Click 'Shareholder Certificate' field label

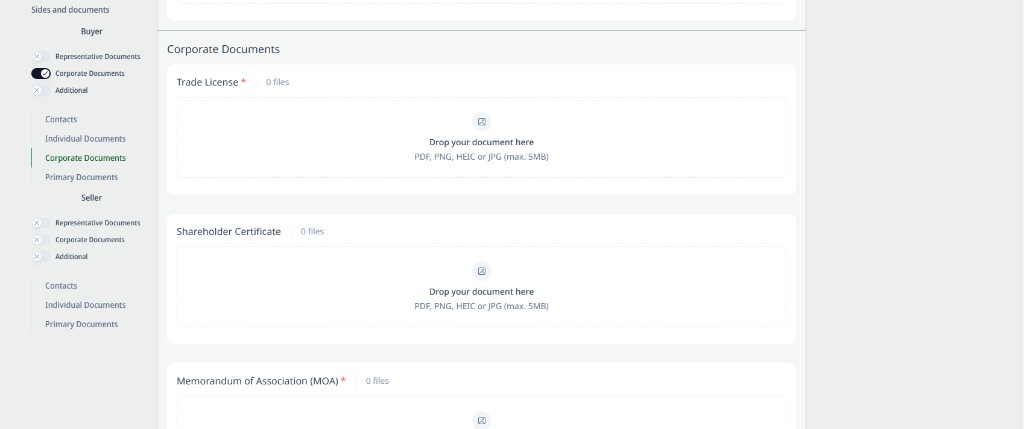pos(229,232)
